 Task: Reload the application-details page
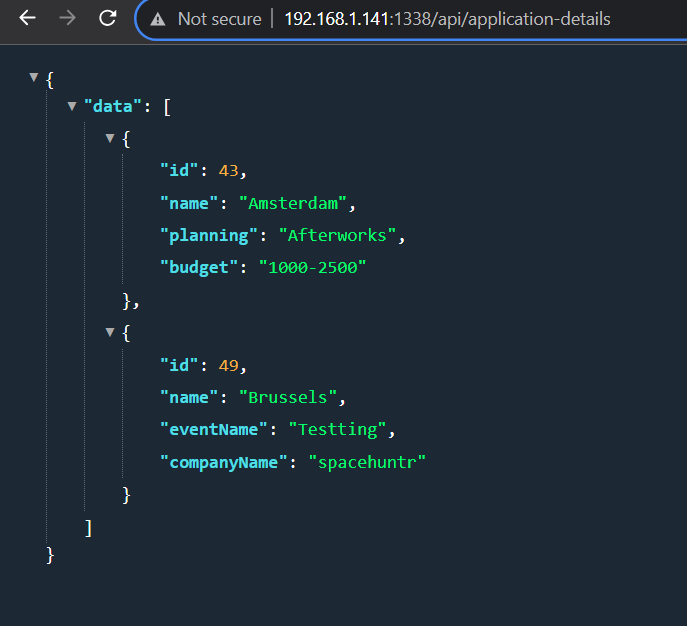click(108, 19)
